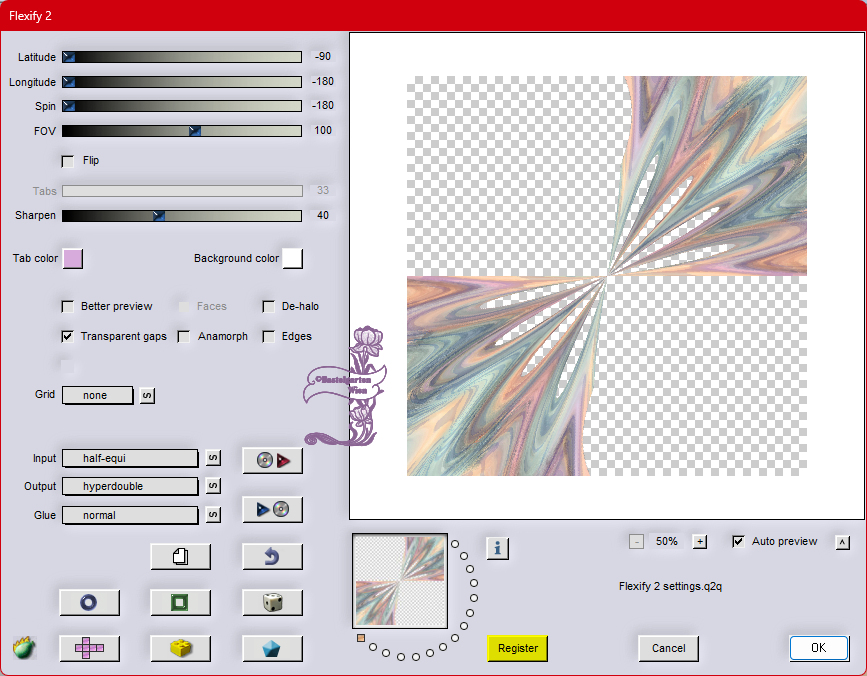
Task: Enable the Flip checkbox
Action: click(68, 161)
